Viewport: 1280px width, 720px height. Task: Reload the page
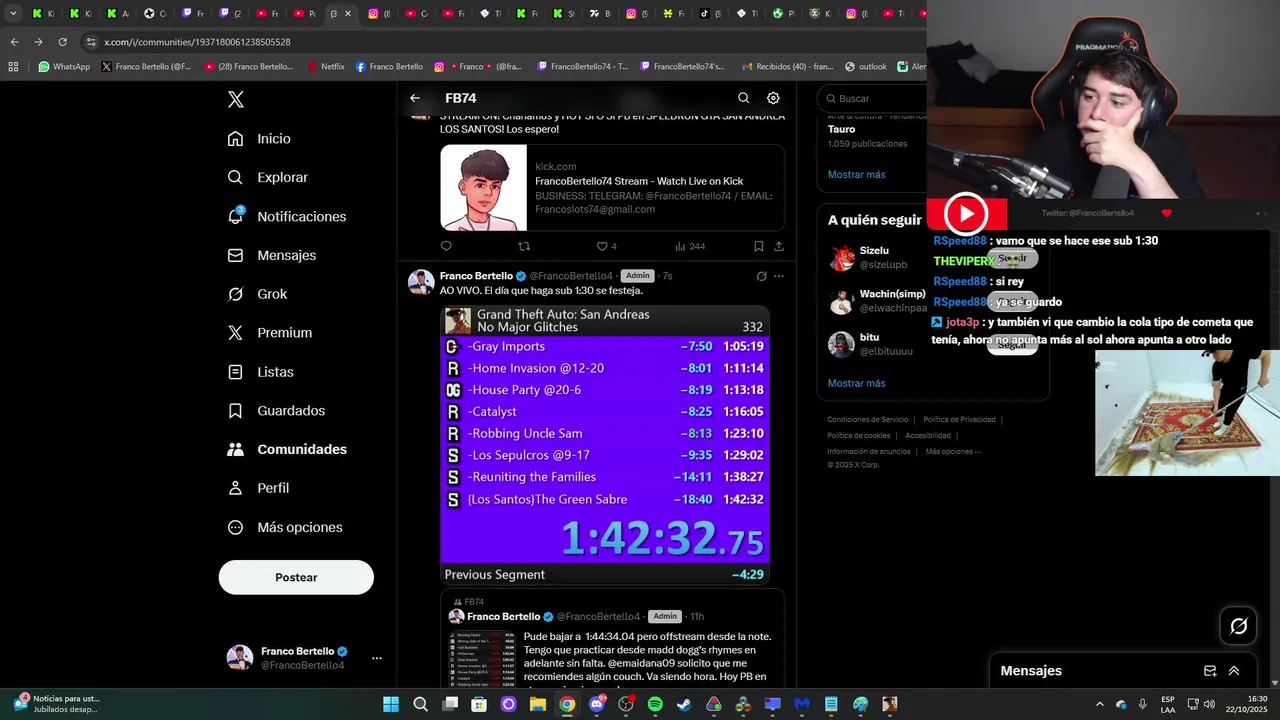62,42
